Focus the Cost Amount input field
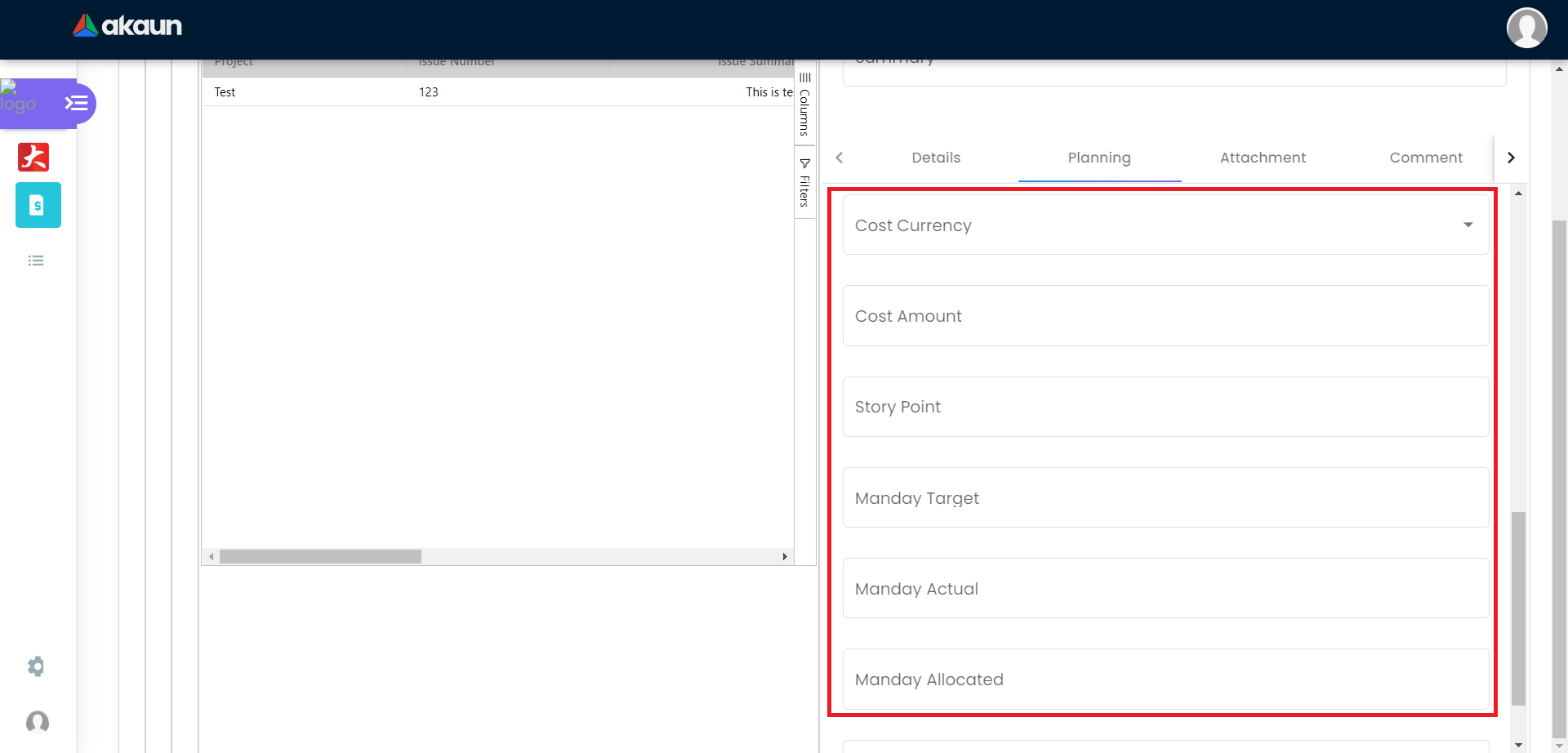Image resolution: width=1568 pixels, height=753 pixels. [1165, 316]
